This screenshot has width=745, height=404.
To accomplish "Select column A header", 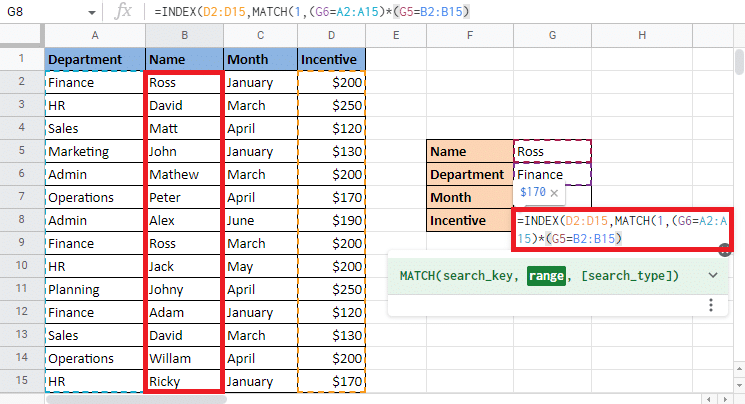I will pyautogui.click(x=95, y=37).
